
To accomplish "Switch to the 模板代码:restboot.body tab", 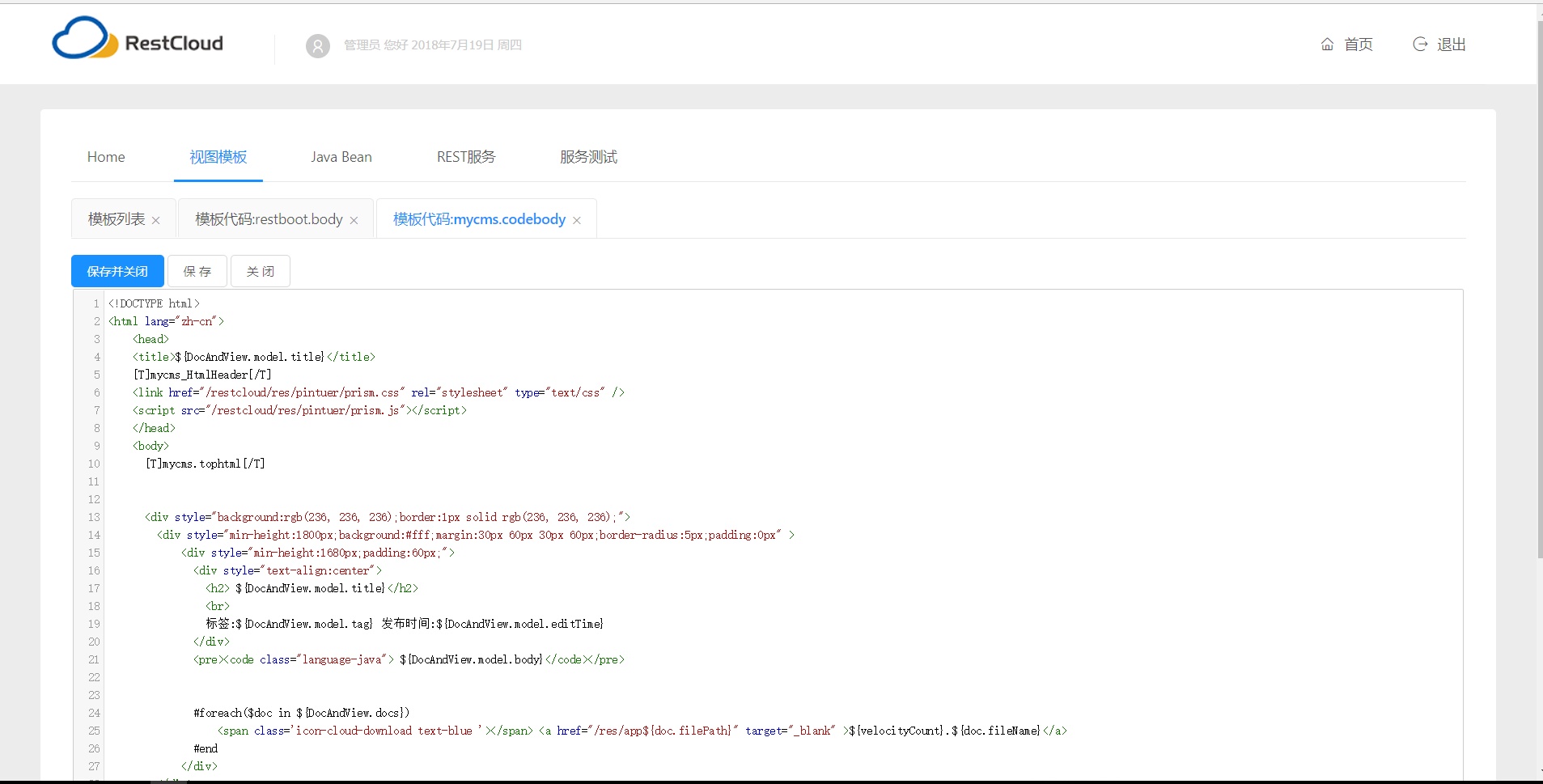I will click(267, 218).
